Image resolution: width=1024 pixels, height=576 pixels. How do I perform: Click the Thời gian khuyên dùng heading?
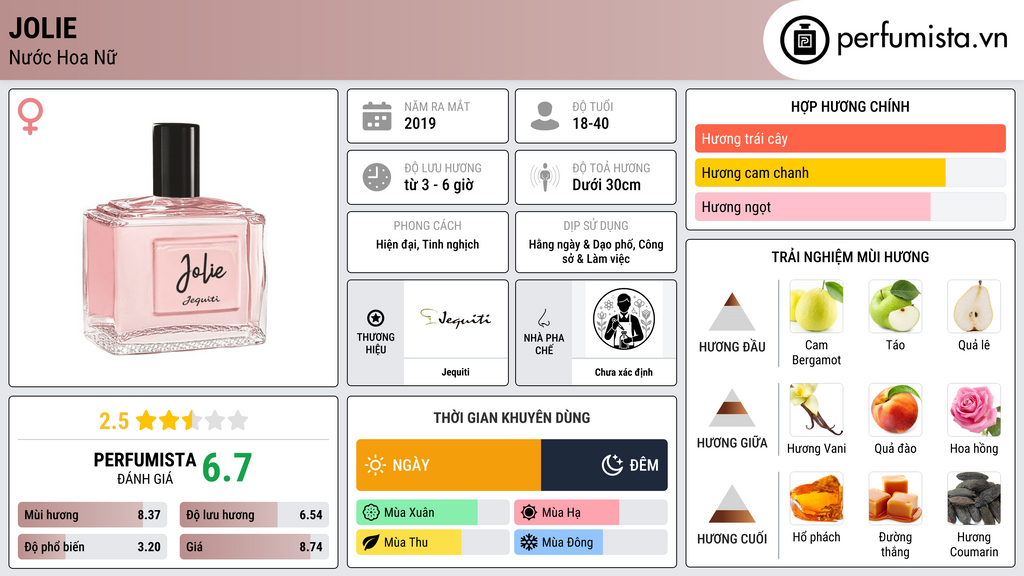(512, 418)
